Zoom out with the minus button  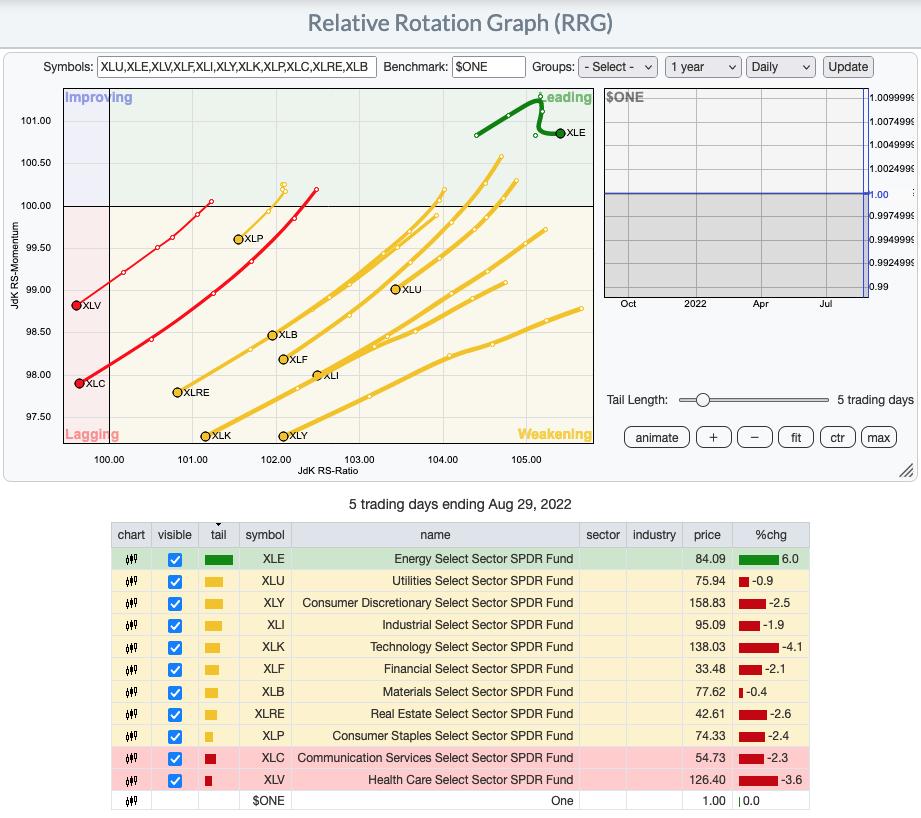[x=755, y=437]
